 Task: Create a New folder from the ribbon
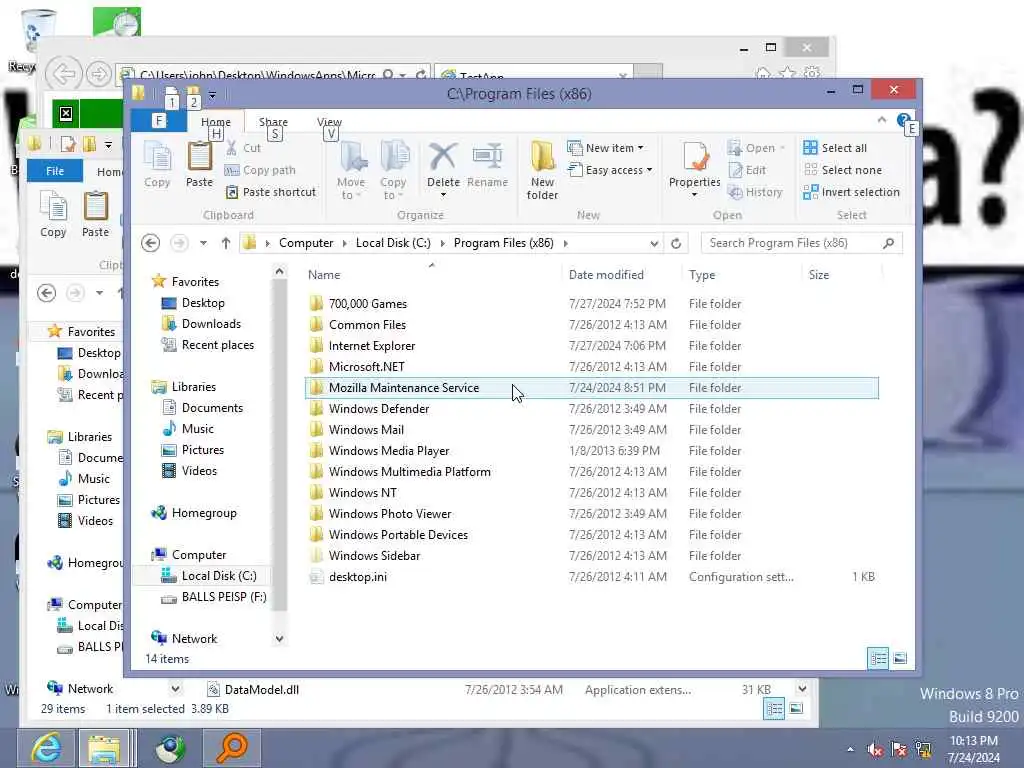tap(542, 170)
